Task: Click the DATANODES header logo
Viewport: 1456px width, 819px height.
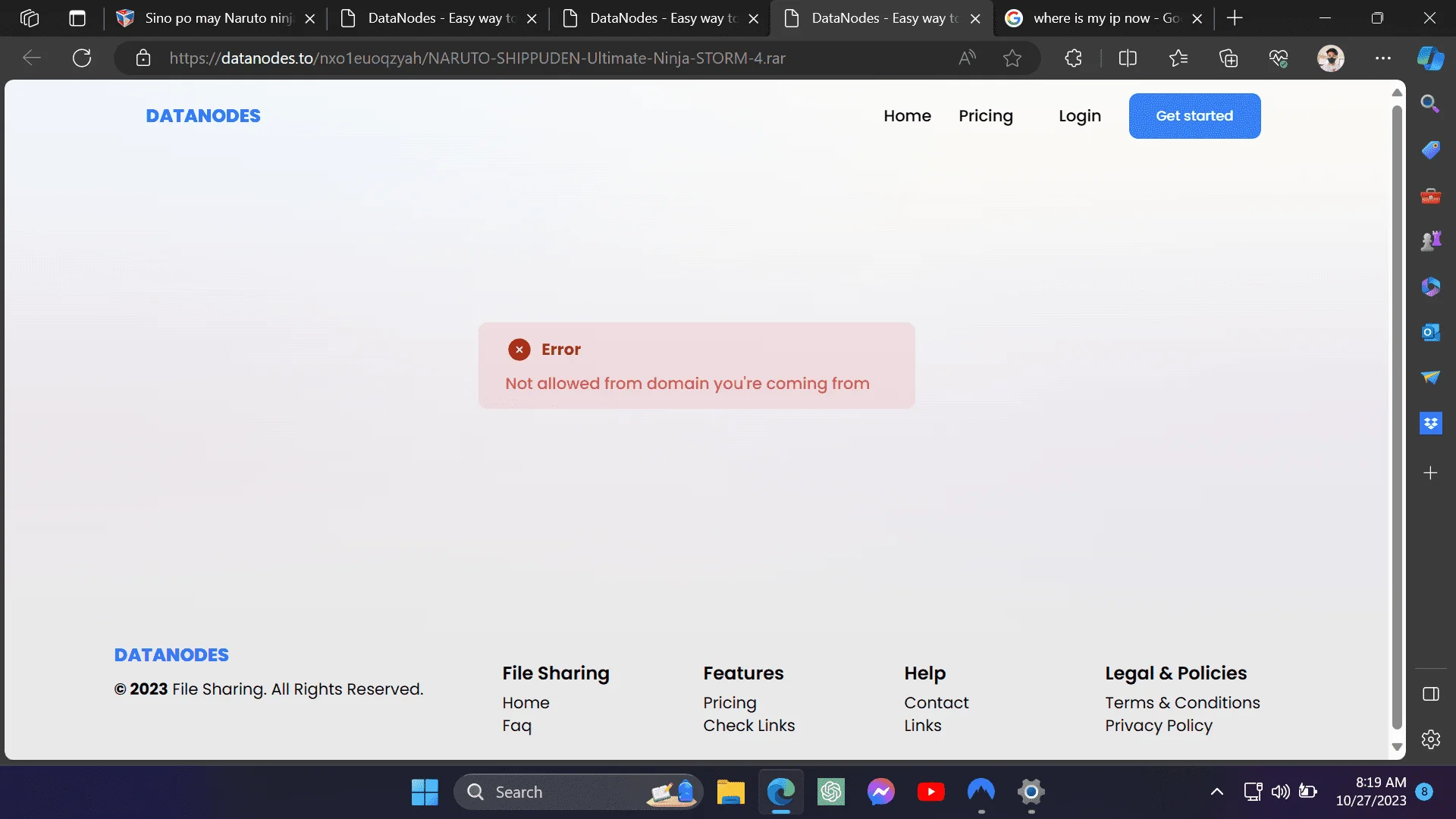Action: (203, 116)
